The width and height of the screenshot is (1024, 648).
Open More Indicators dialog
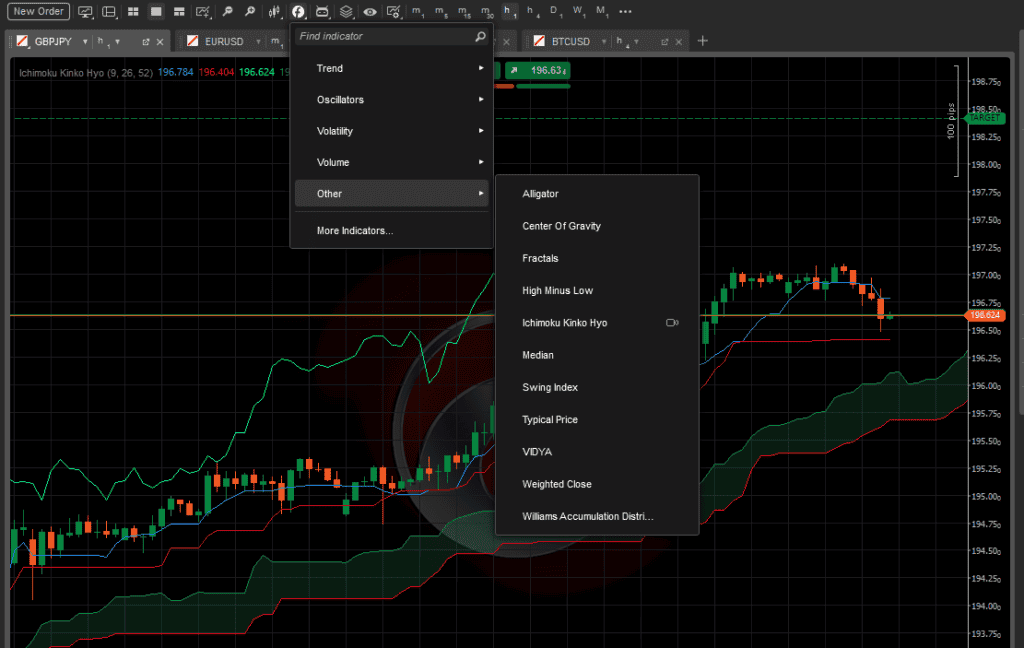tap(391, 231)
